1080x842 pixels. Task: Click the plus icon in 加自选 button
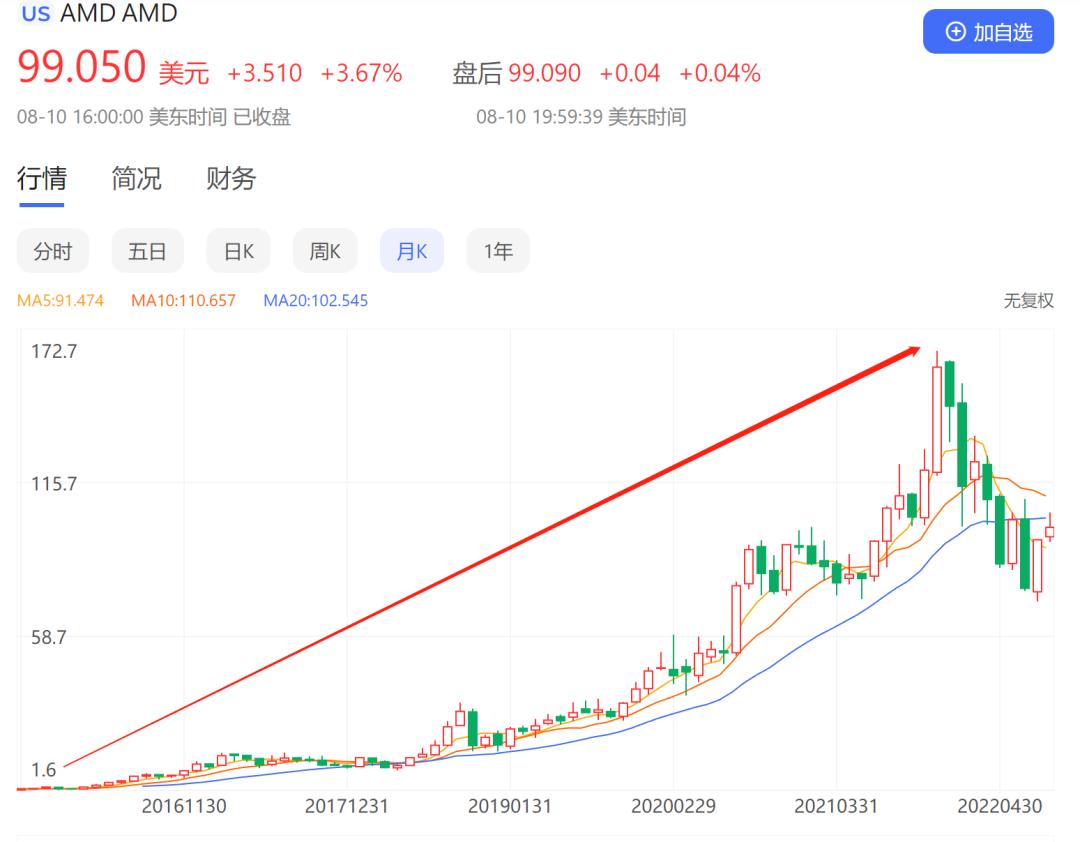[955, 32]
